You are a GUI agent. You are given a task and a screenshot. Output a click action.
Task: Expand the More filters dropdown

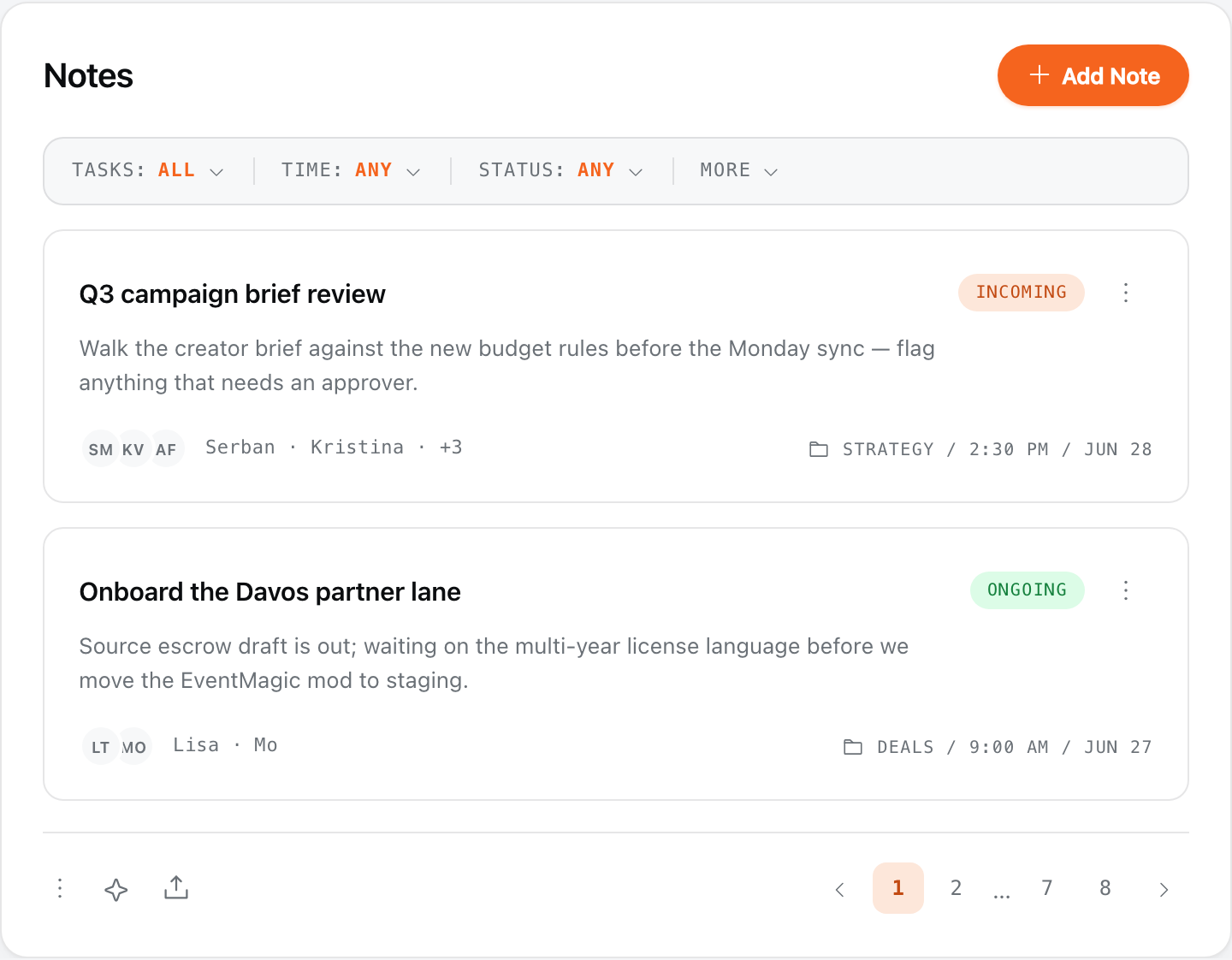[x=738, y=170]
